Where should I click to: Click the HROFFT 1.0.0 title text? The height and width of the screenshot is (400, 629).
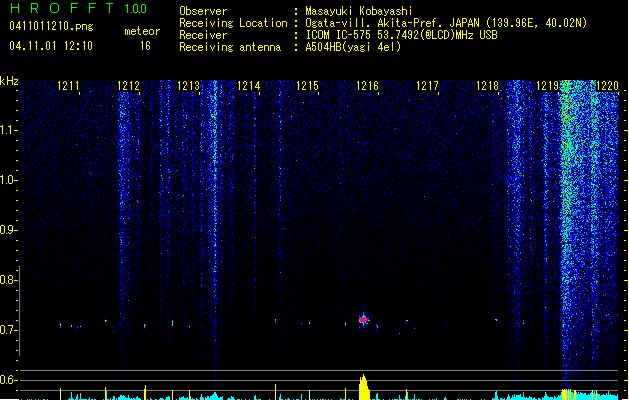pyautogui.click(x=79, y=8)
